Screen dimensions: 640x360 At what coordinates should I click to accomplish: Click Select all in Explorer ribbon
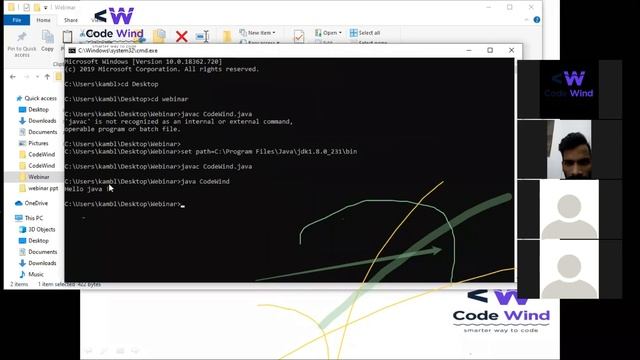(x=365, y=33)
